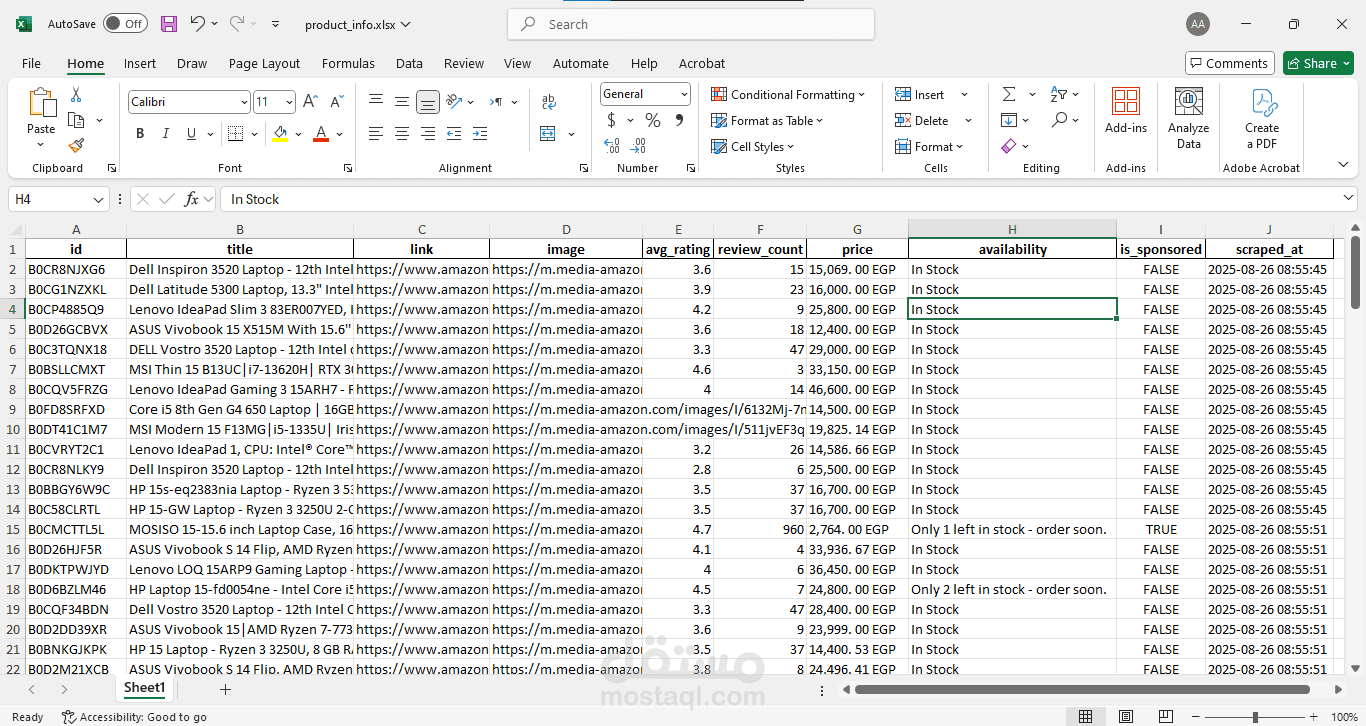Expand Cell Styles menu
The width and height of the screenshot is (1366, 726).
pos(754,146)
